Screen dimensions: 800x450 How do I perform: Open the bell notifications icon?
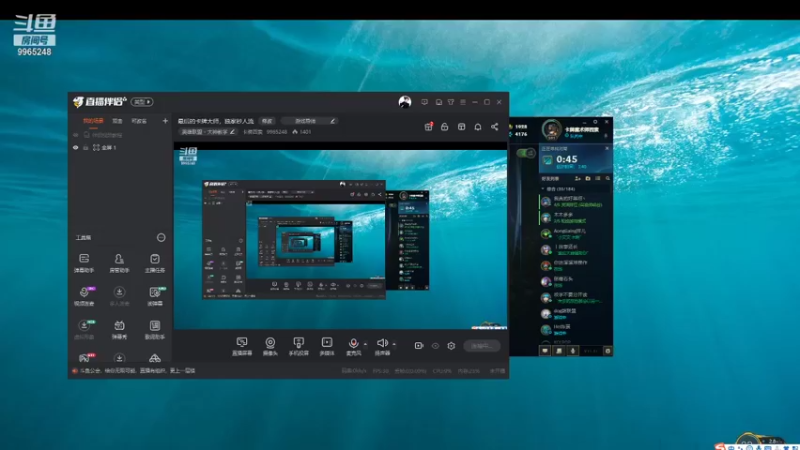[478, 127]
